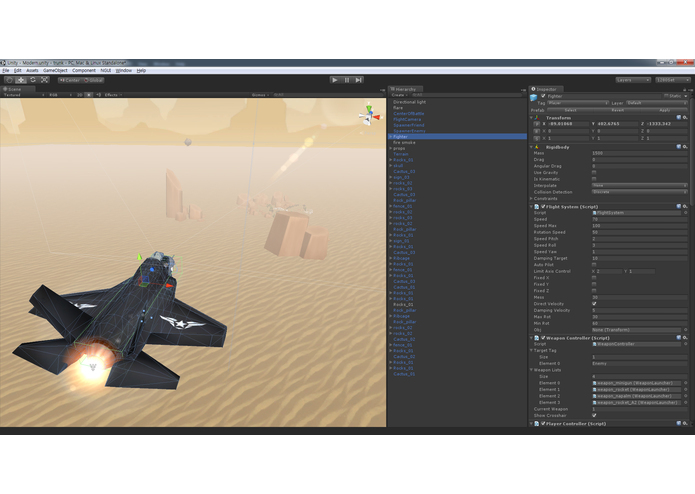Image resolution: width=695 pixels, height=494 pixels.
Task: Open the Flight System script gear settings
Action: point(685,206)
